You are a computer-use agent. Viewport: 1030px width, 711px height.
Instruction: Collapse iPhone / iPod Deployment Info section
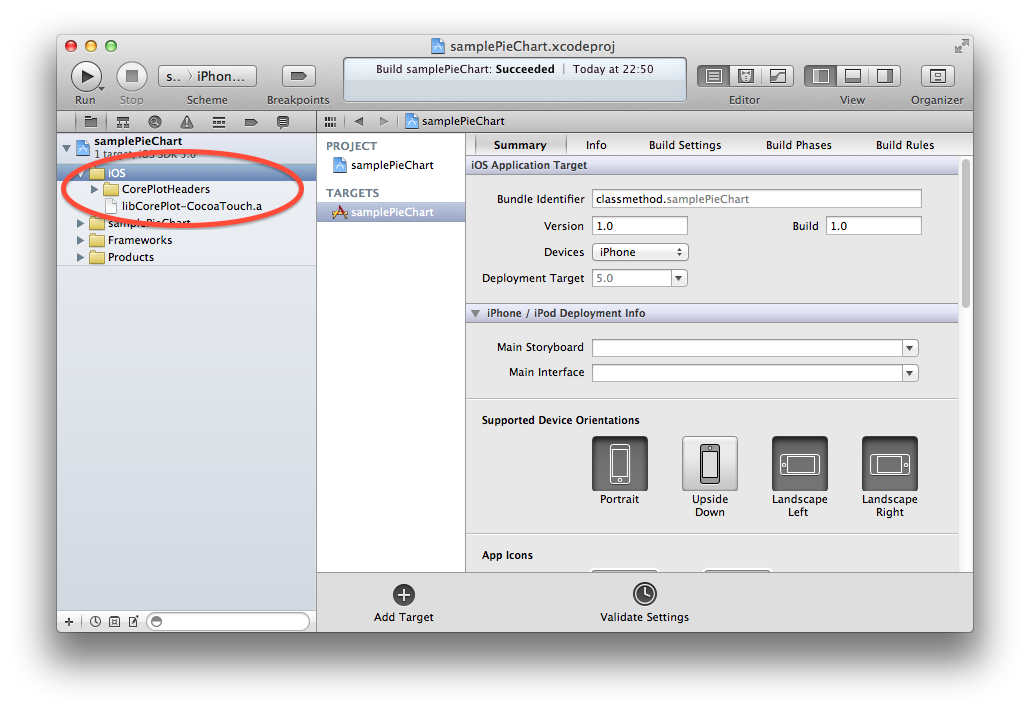[475, 313]
